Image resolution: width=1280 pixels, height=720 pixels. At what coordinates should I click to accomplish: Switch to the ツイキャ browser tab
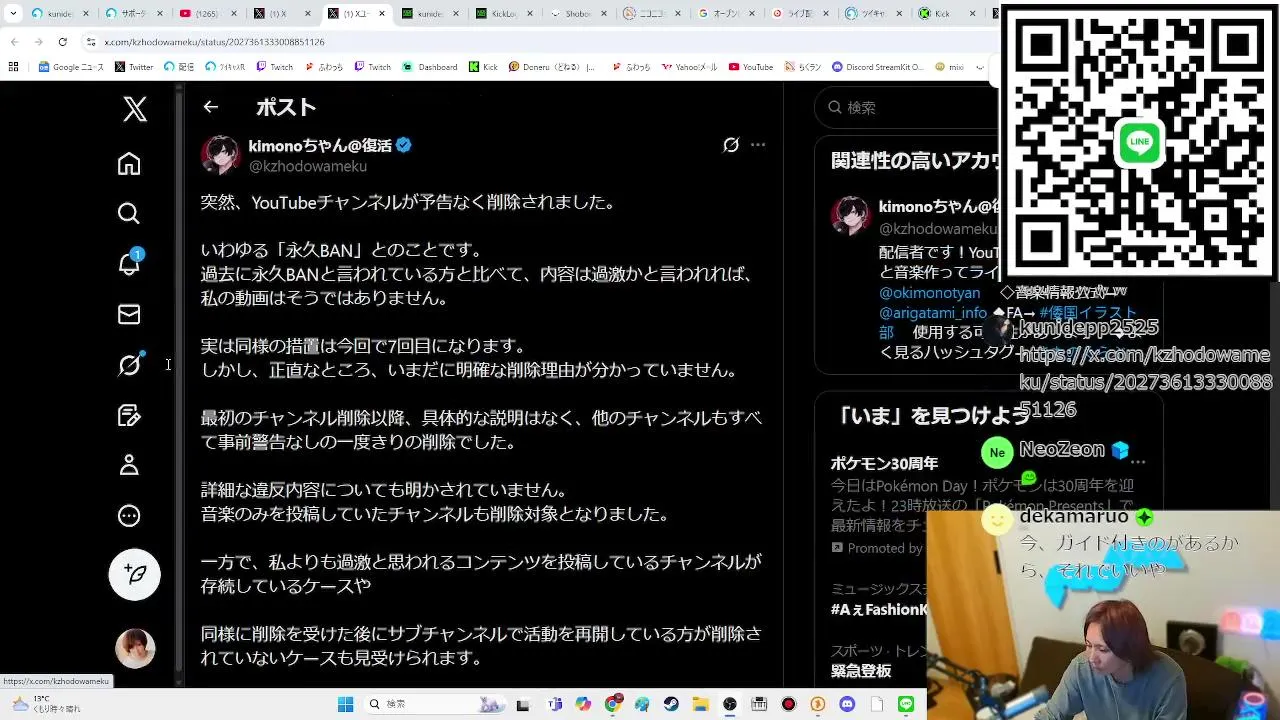[x=875, y=14]
